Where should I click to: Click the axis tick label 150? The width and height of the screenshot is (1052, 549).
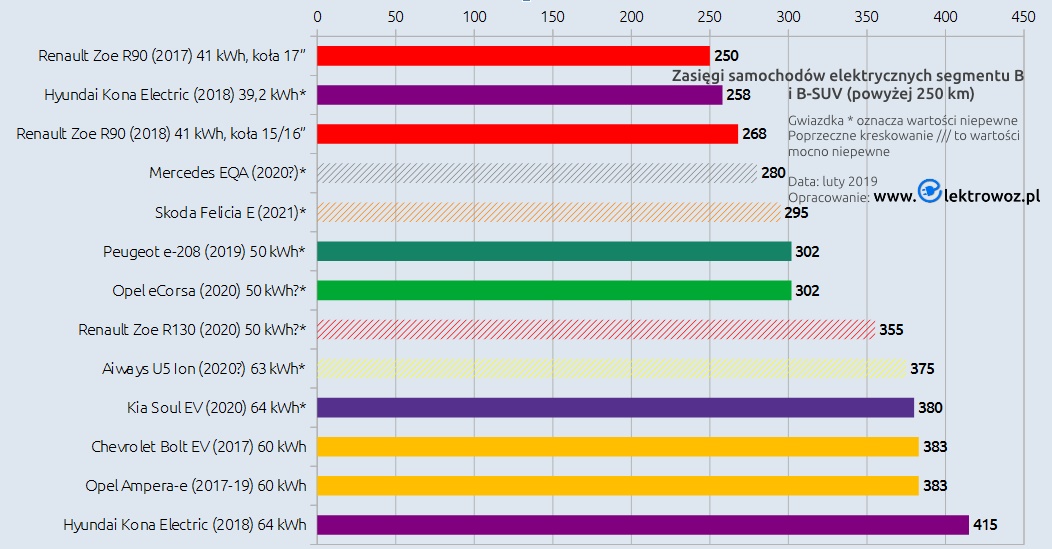point(553,17)
